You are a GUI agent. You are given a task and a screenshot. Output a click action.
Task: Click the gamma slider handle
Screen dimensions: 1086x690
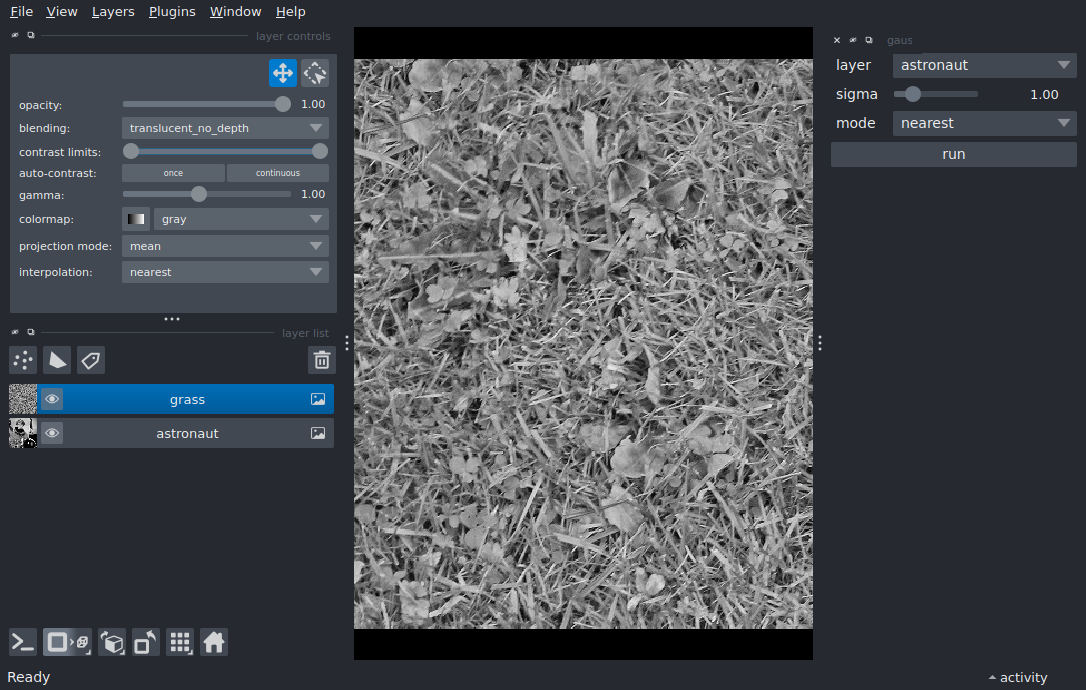pos(199,194)
